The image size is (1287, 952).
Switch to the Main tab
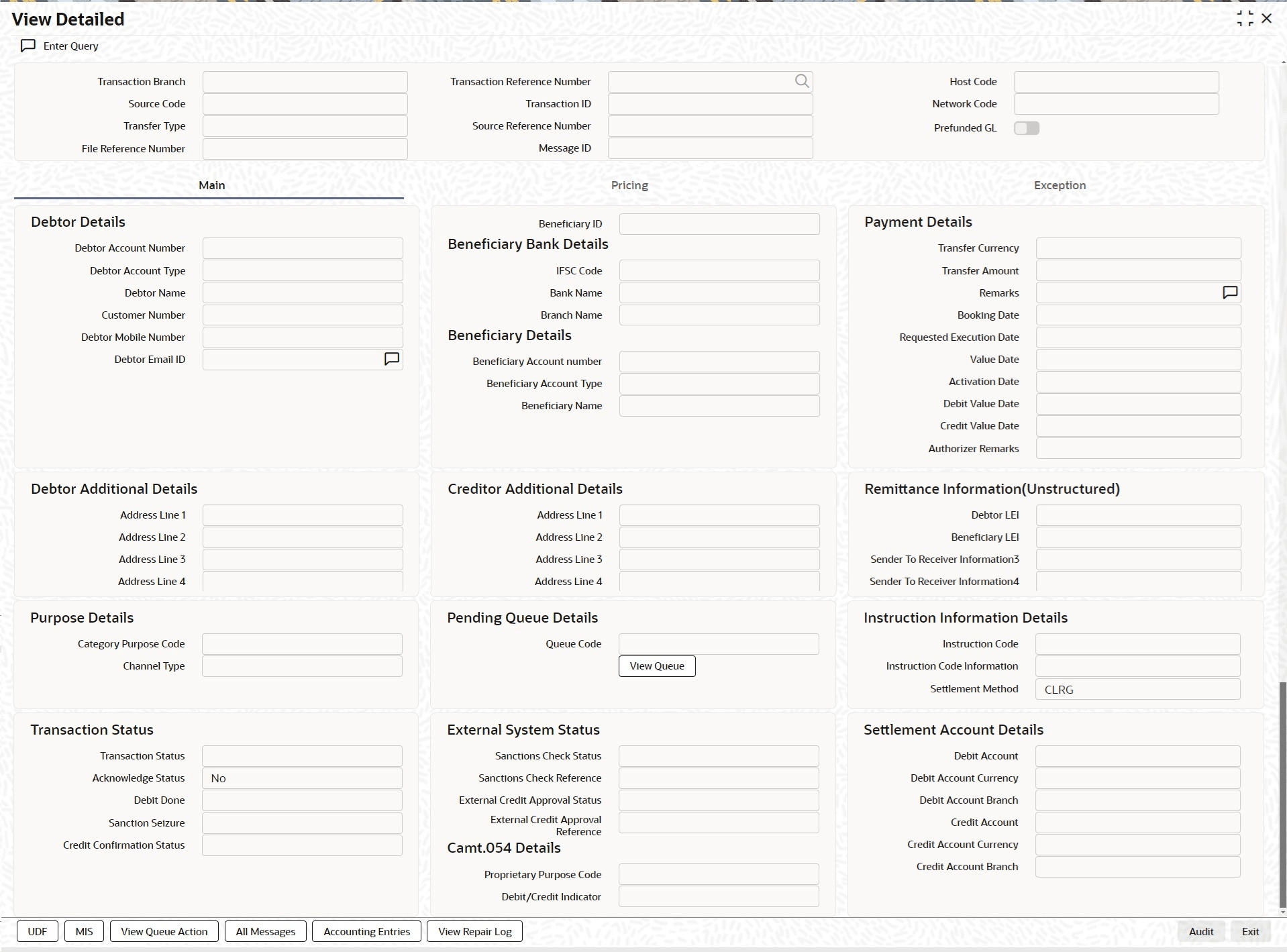pos(211,185)
